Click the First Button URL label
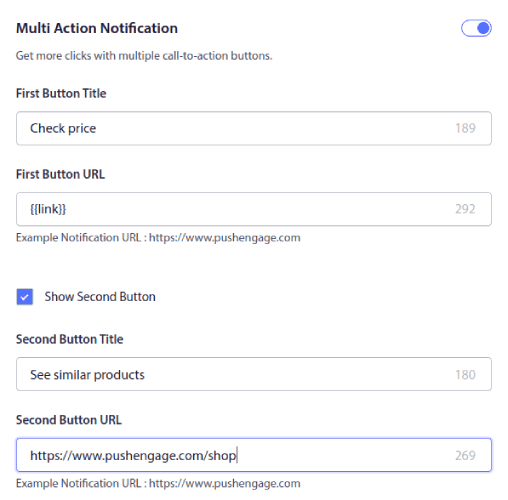The image size is (508, 500). tap(61, 174)
